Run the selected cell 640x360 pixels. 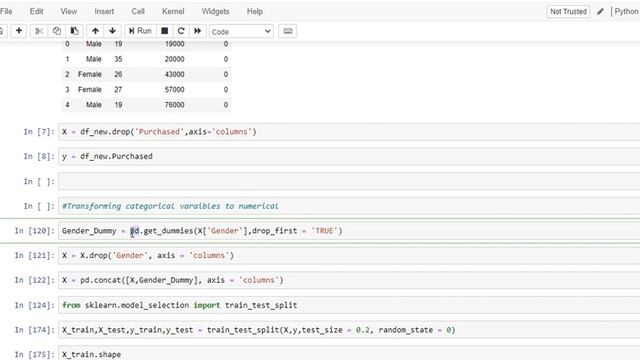[x=140, y=31]
